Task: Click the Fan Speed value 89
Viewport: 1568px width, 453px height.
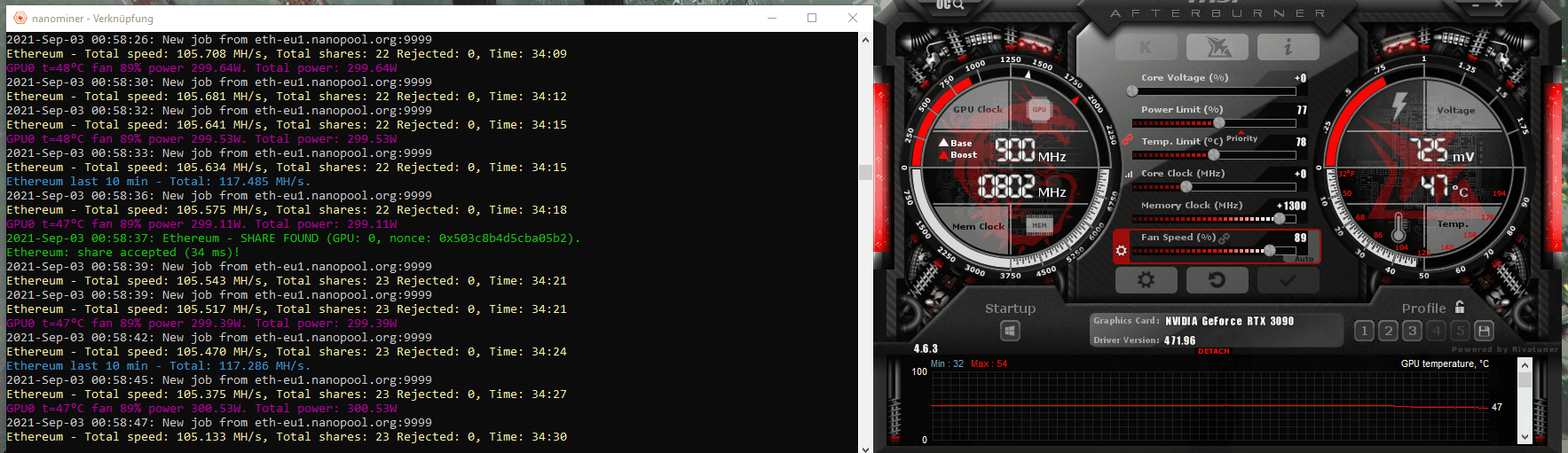Action: tap(1300, 238)
